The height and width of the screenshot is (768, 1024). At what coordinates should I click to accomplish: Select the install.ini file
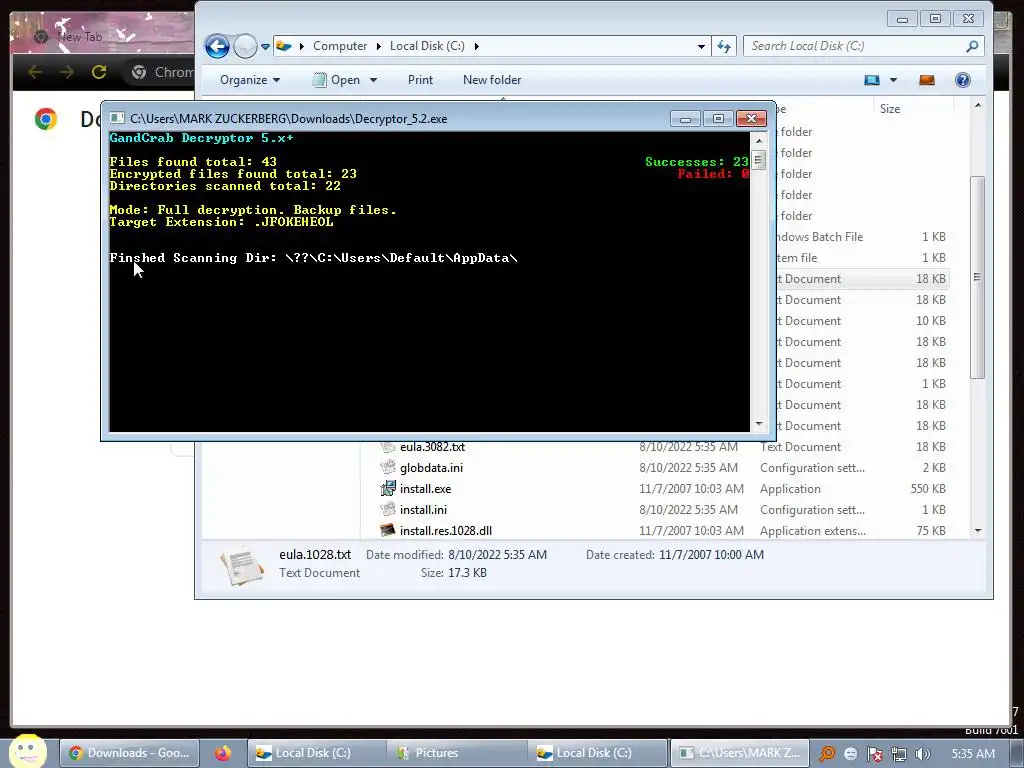pyautogui.click(x=423, y=509)
